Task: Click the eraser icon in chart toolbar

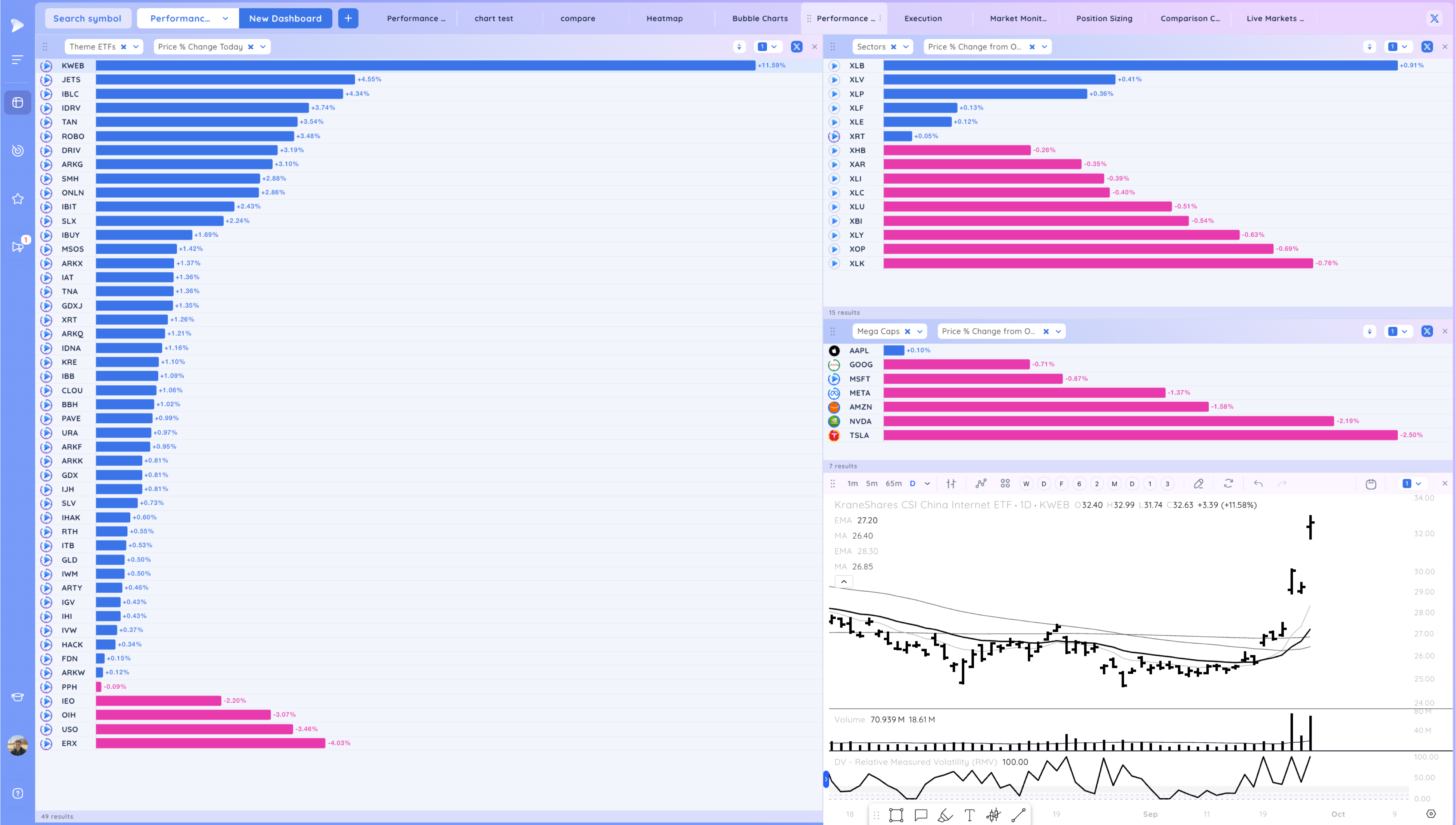Action: [1198, 483]
